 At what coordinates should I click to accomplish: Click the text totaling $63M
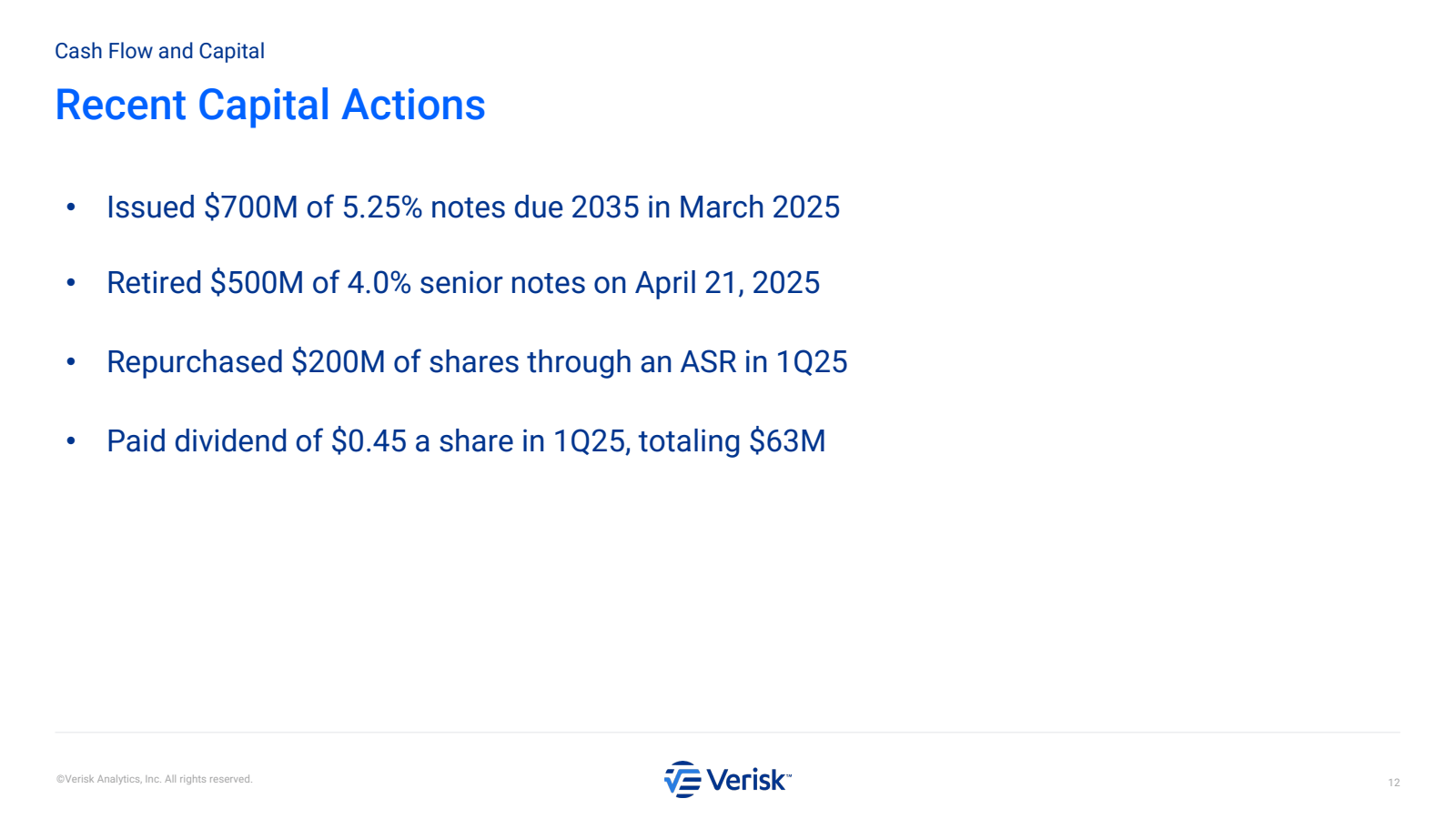pyautogui.click(x=732, y=441)
